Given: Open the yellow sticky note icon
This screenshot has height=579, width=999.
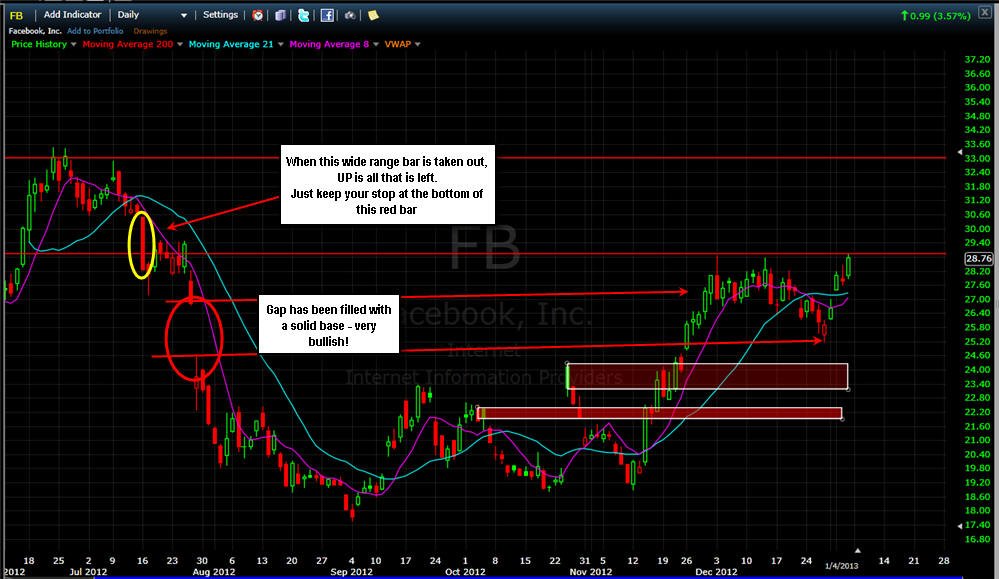Looking at the screenshot, I should pos(373,15).
